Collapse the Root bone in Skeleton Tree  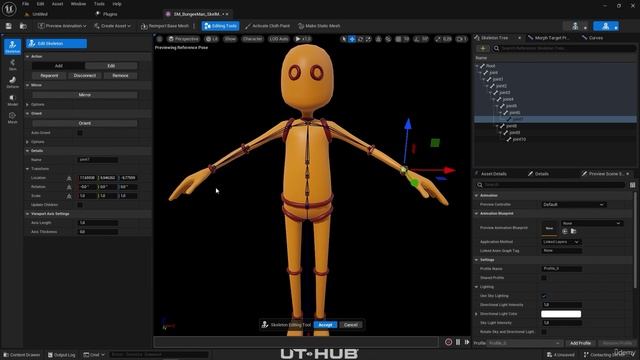477,65
